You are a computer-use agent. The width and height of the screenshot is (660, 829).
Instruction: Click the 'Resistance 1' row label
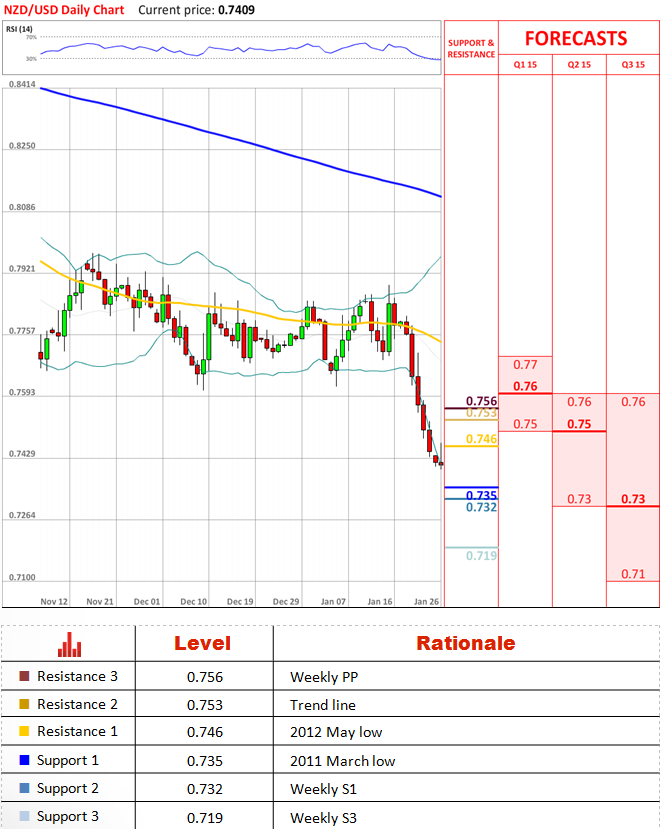77,731
